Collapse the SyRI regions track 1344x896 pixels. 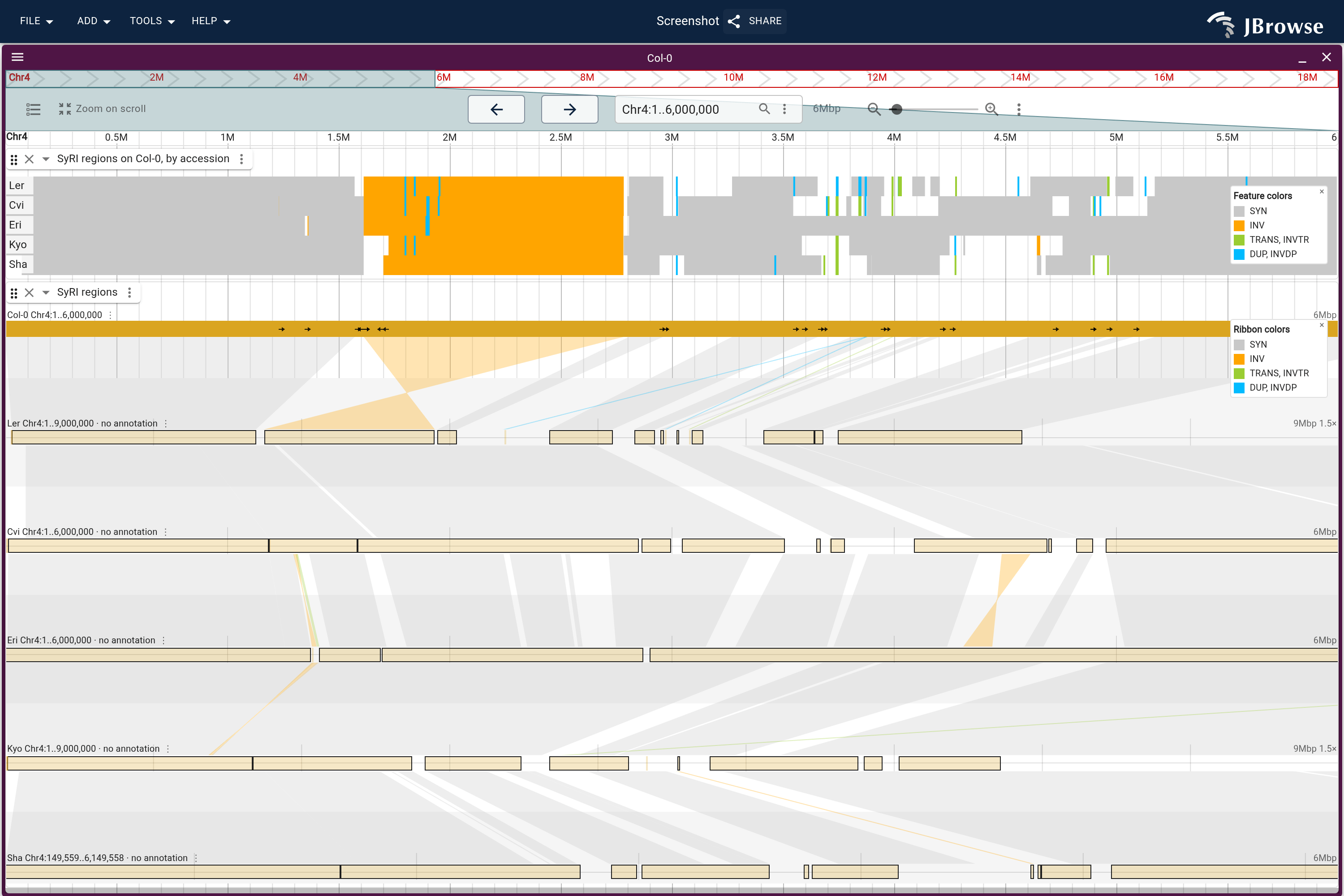46,293
